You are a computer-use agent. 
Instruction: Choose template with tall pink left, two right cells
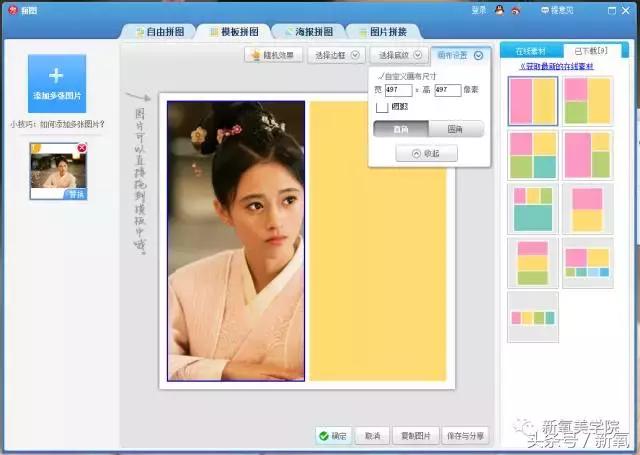[x=588, y=155]
